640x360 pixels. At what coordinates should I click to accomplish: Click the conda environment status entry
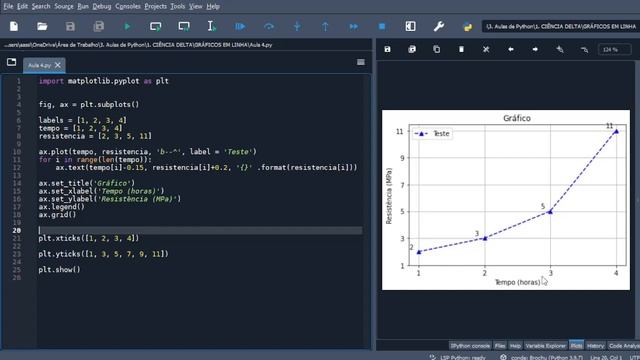coord(541,357)
